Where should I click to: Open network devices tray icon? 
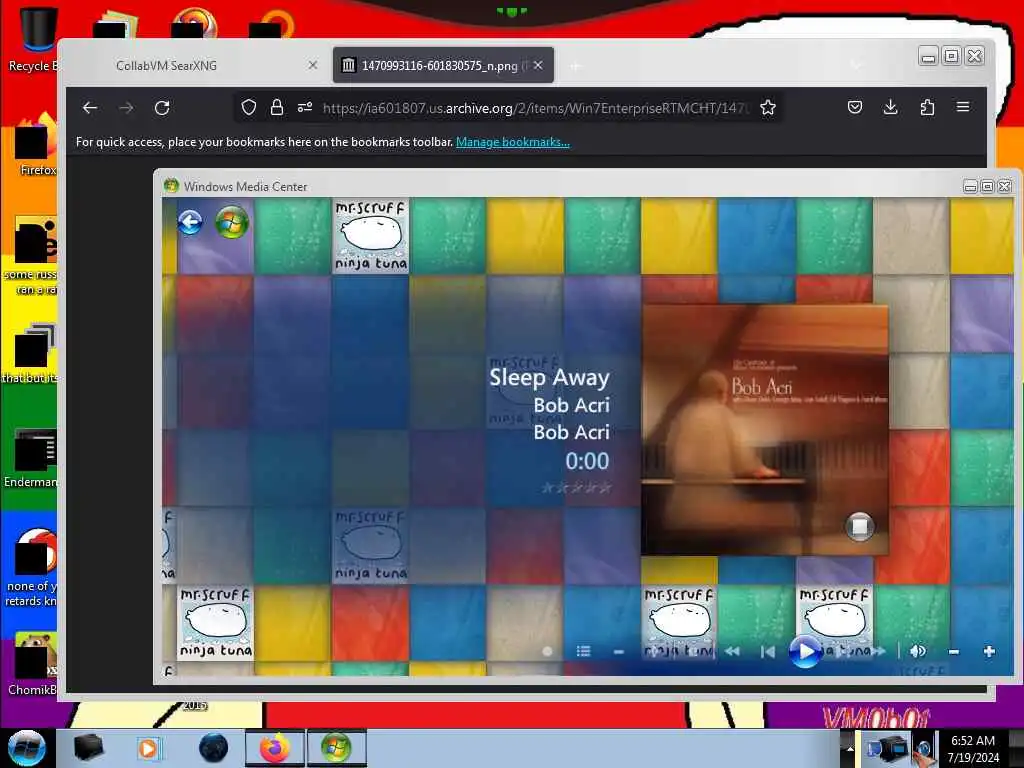[x=886, y=748]
